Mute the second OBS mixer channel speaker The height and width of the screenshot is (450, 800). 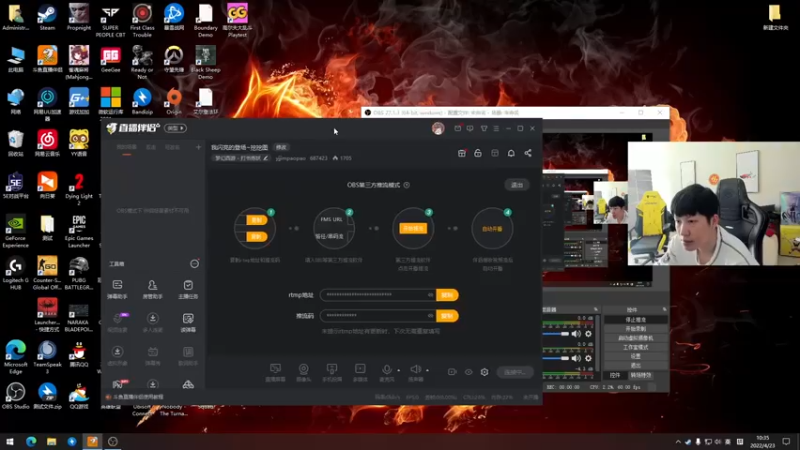576,358
